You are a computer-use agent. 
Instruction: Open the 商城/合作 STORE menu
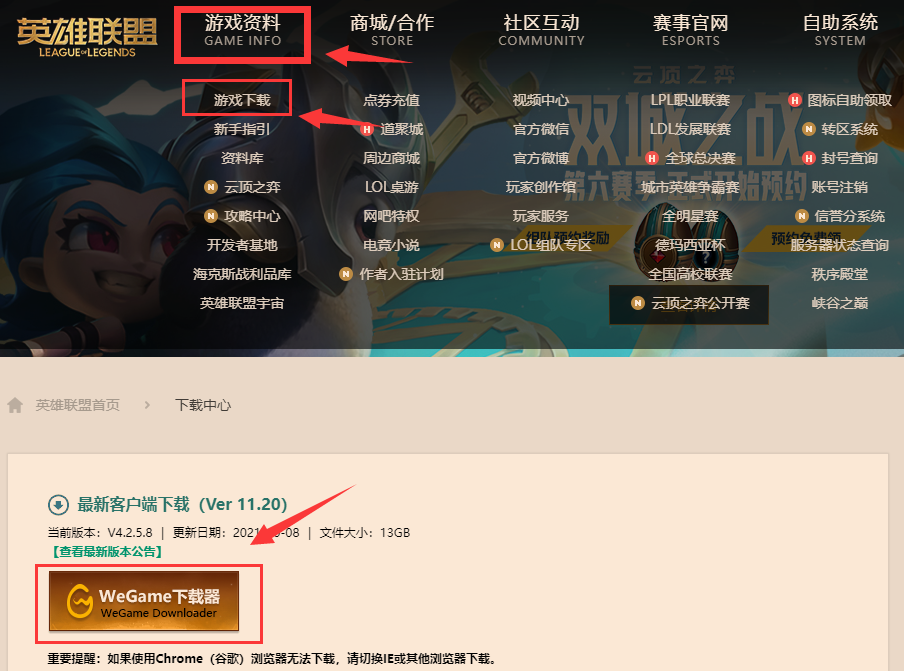tap(392, 31)
